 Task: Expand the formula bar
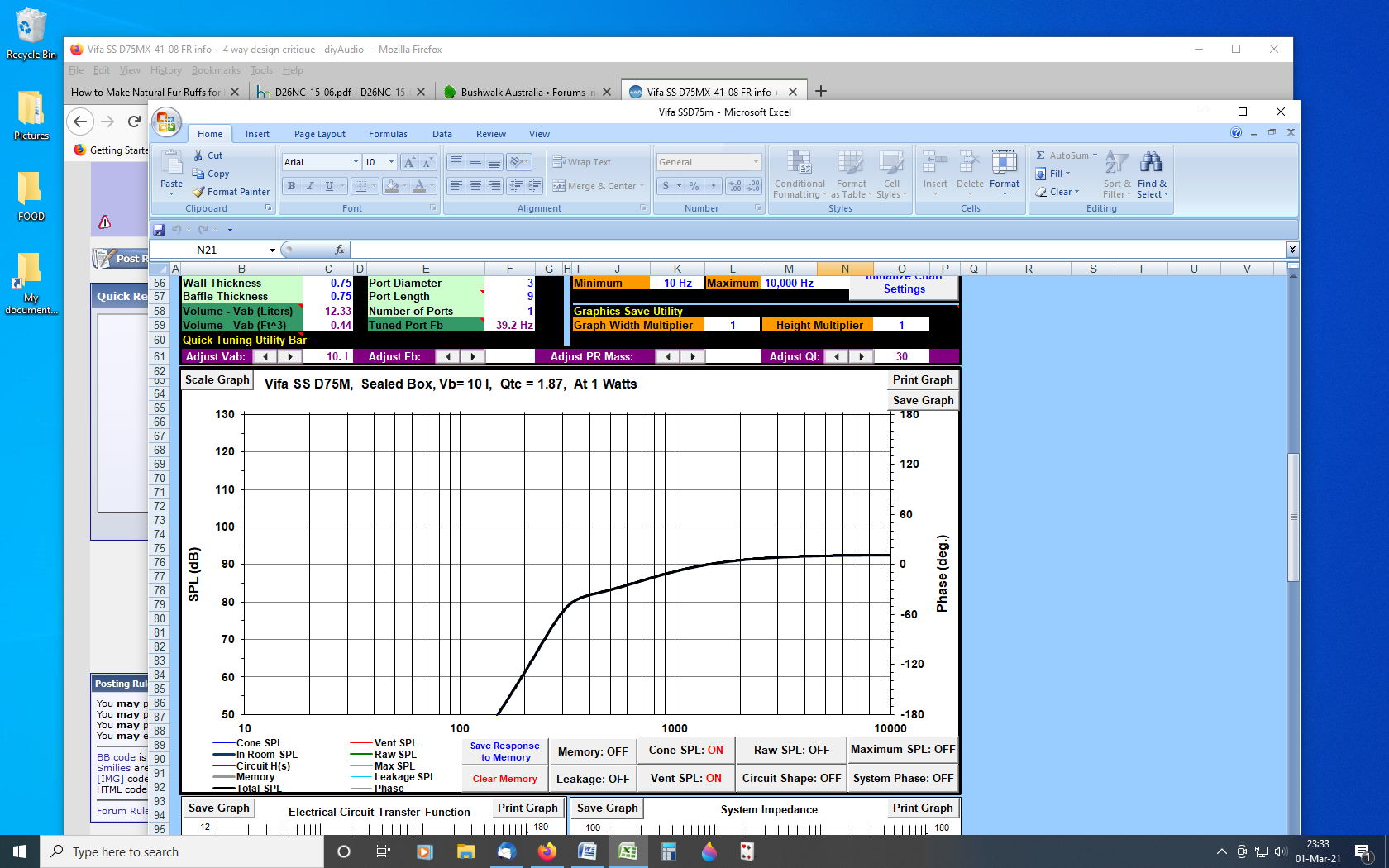click(x=1292, y=250)
